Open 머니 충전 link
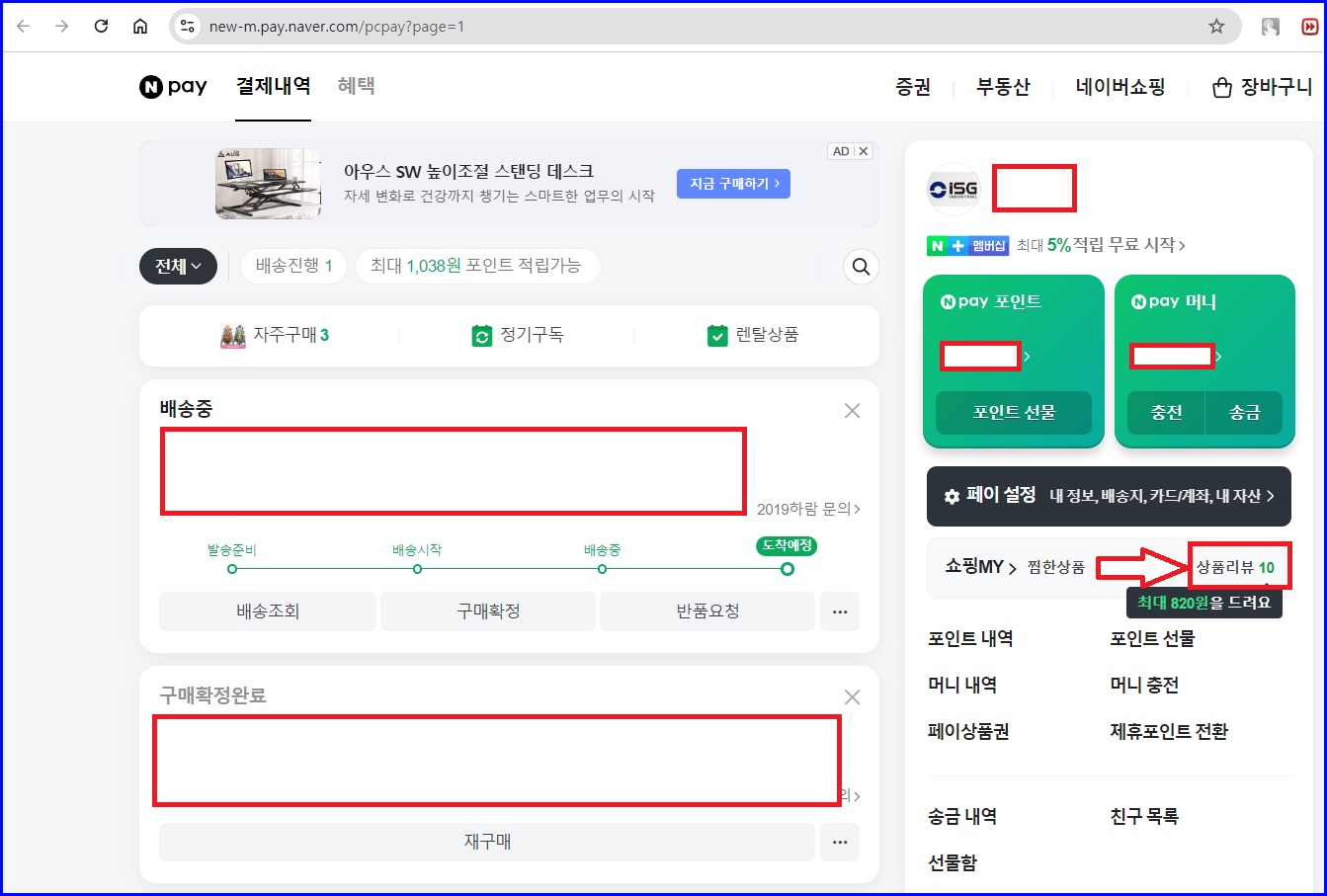Viewport: 1327px width, 896px height. (1144, 686)
